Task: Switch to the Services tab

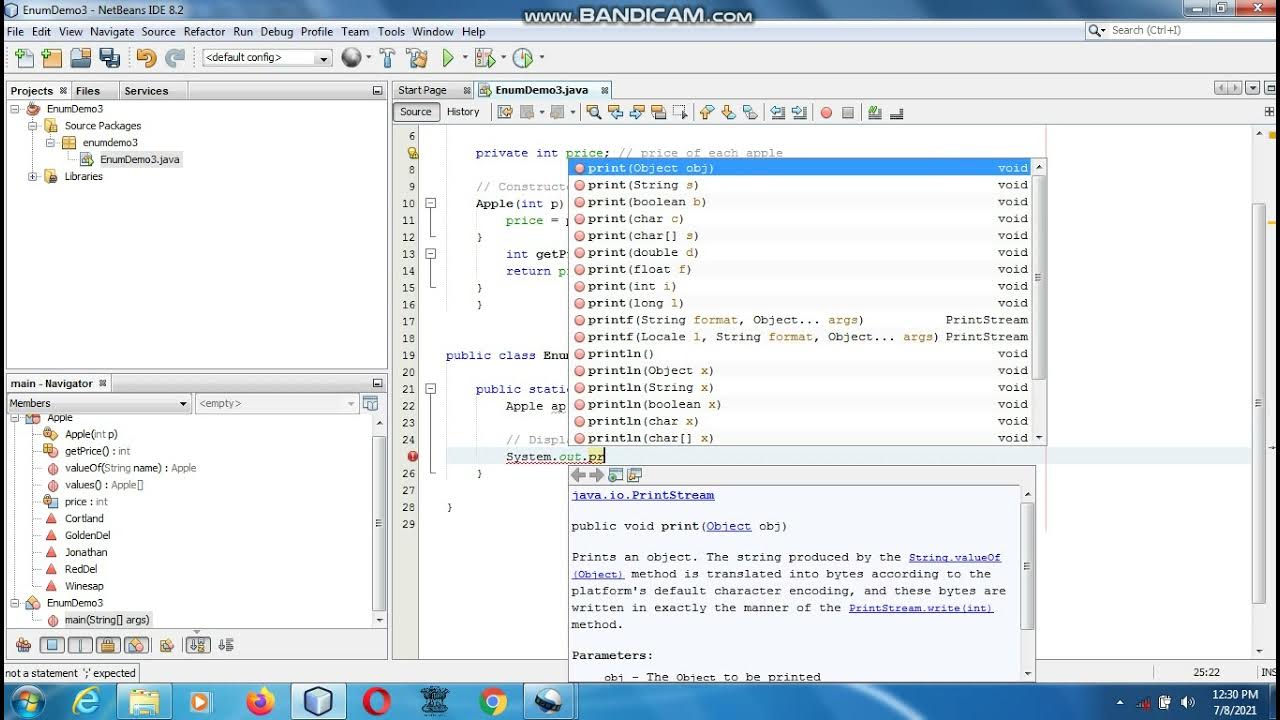Action: tap(146, 90)
